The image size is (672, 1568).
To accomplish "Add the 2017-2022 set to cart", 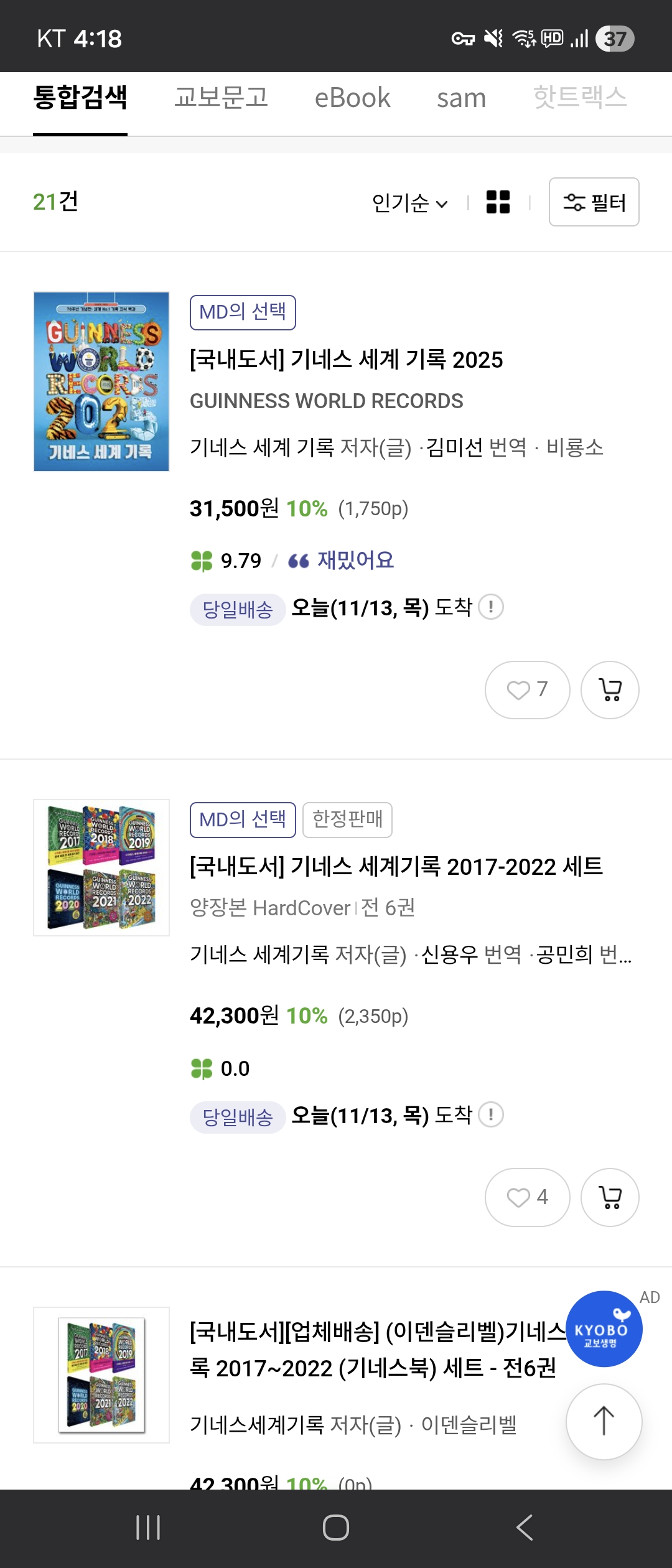I will [609, 1197].
